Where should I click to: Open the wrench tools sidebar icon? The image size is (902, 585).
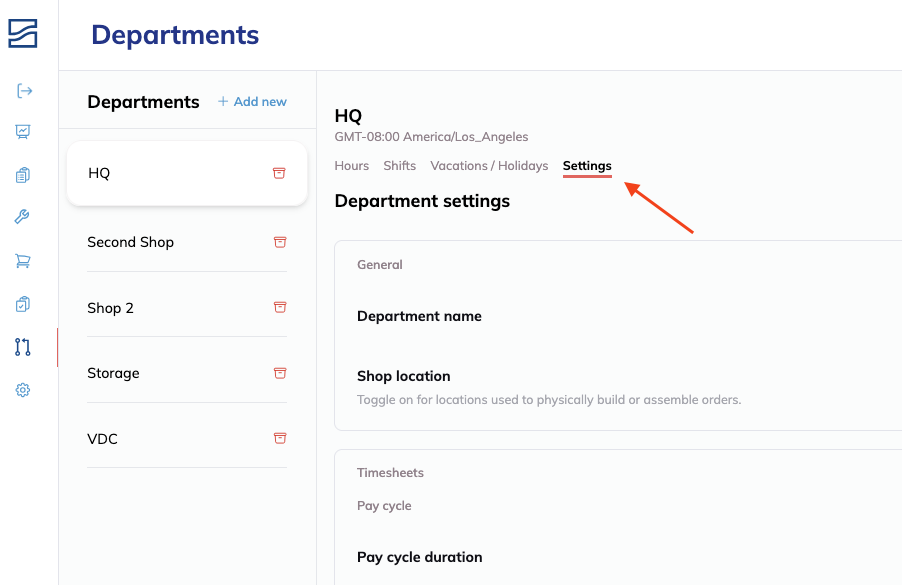click(23, 217)
